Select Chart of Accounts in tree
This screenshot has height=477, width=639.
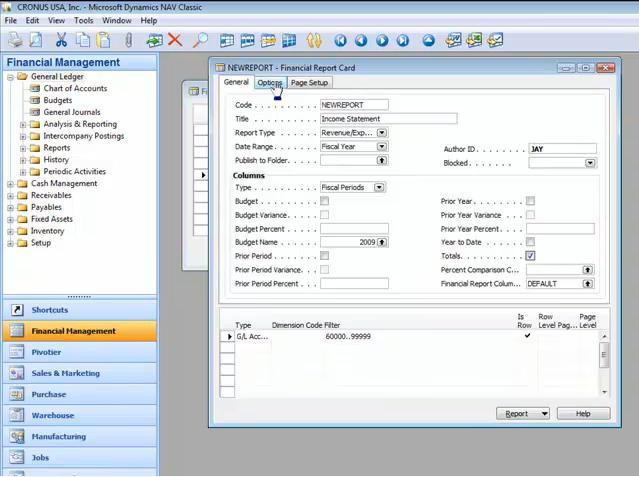coord(75,88)
